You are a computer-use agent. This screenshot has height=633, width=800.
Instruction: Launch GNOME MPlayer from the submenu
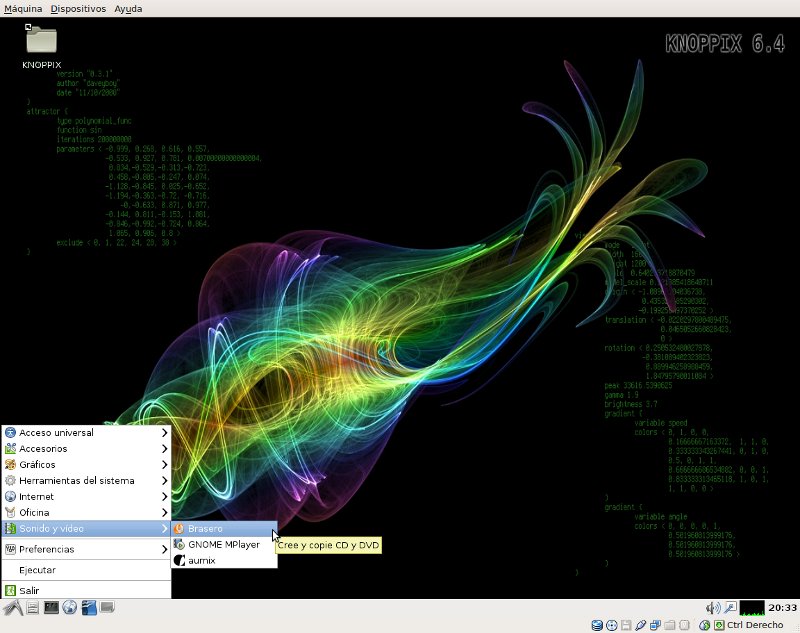tap(224, 544)
